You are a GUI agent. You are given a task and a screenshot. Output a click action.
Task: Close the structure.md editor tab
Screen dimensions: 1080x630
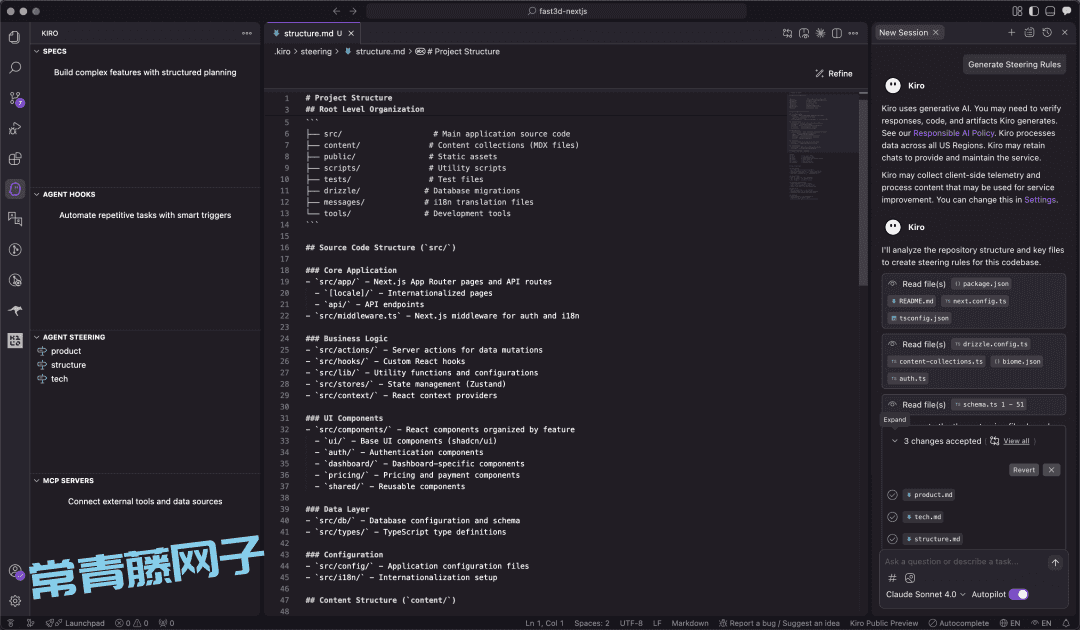click(351, 33)
